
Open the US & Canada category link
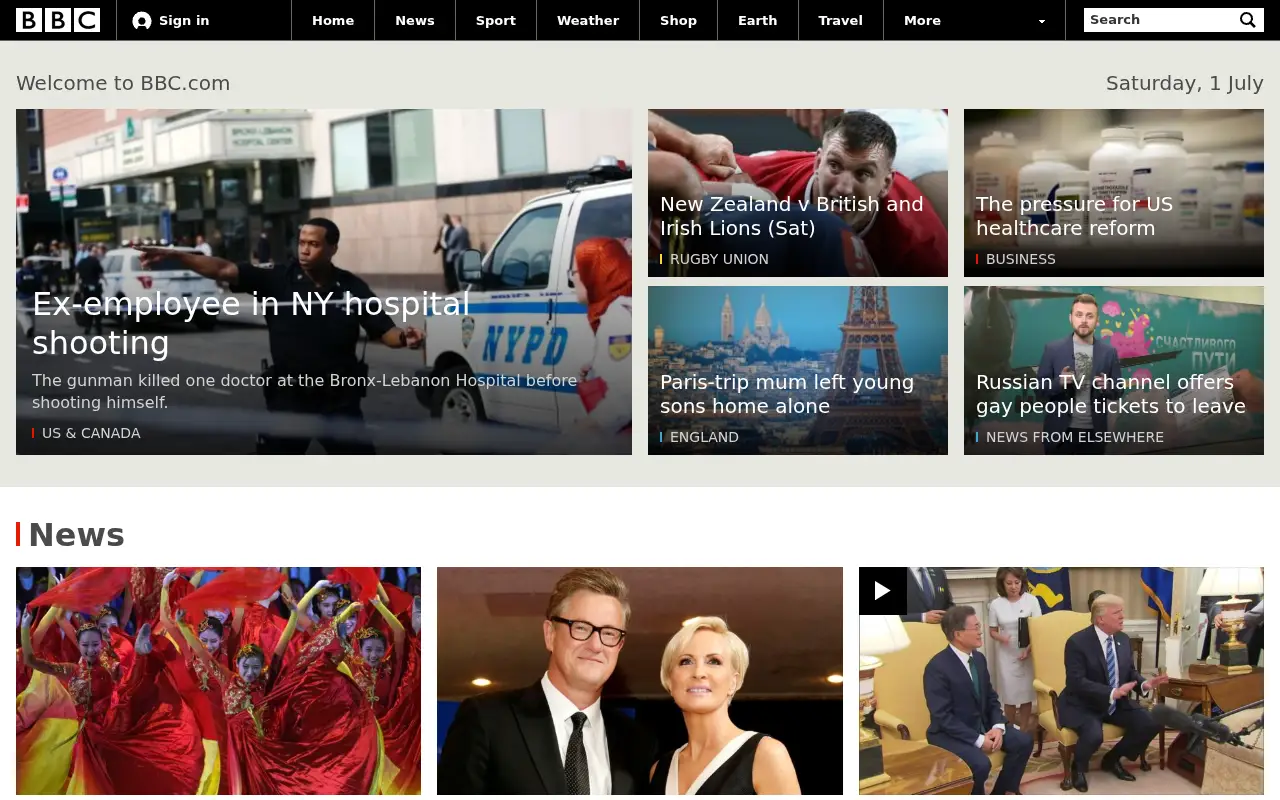pos(91,433)
